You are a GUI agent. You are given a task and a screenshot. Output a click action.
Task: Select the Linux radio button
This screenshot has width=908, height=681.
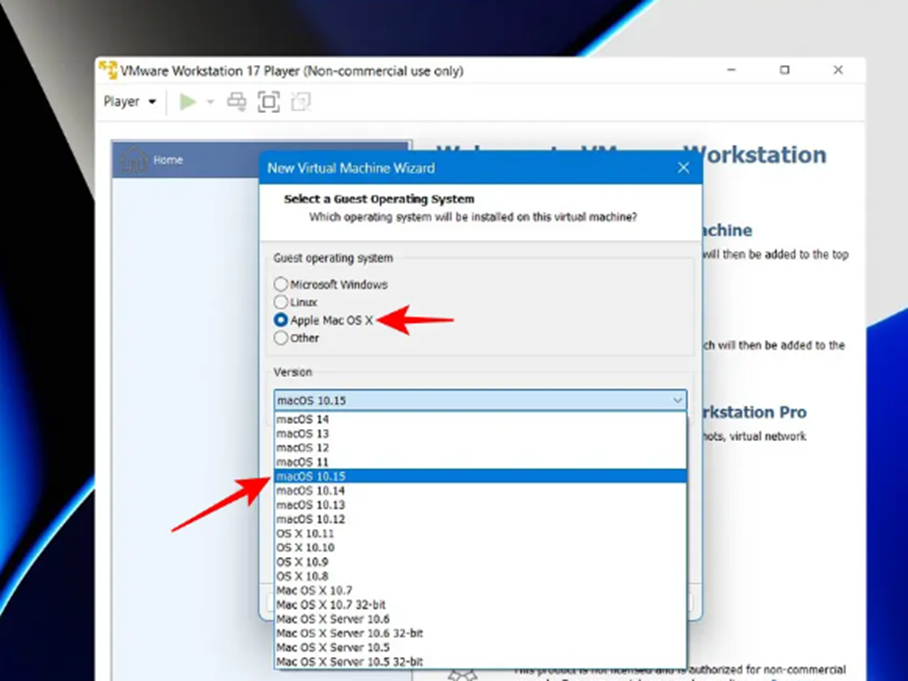281,302
